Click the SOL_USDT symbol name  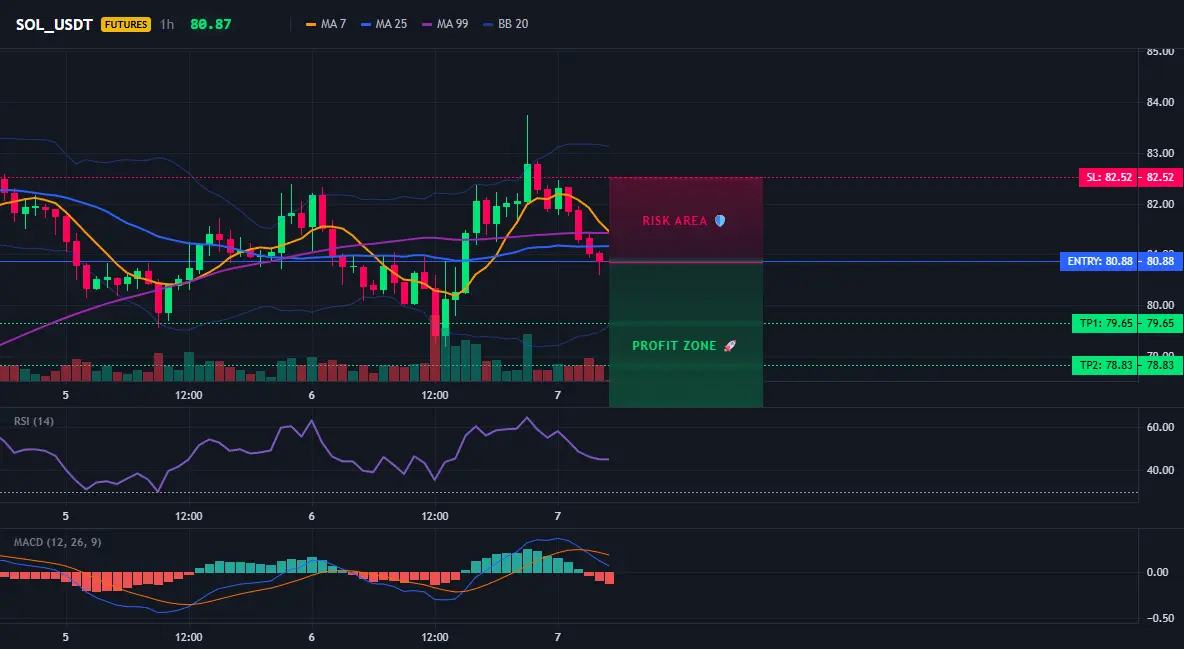(x=54, y=24)
